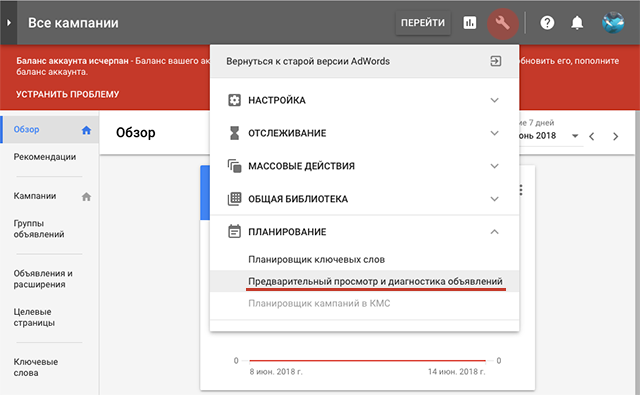Screen dimensions: 640x395
Task: Click the home icon next to Кампании
Action: coord(86,197)
